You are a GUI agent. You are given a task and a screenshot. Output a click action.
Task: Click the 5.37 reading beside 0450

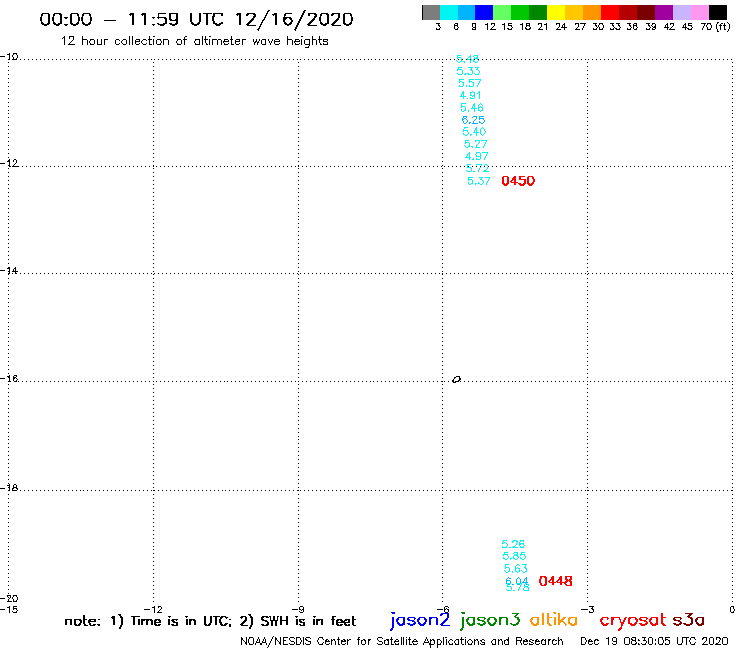click(x=479, y=181)
